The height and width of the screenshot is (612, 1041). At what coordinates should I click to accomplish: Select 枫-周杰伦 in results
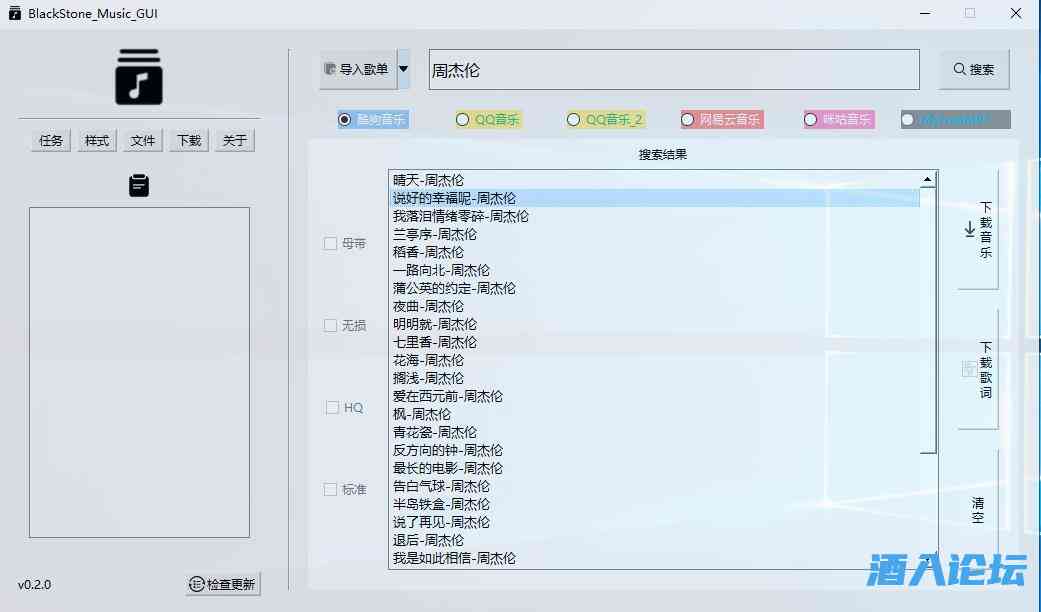pos(655,414)
